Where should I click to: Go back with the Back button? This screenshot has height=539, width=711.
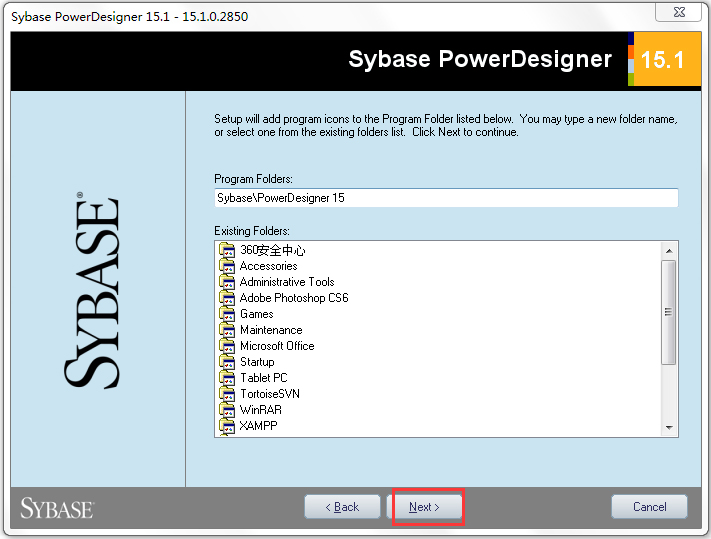tap(342, 507)
